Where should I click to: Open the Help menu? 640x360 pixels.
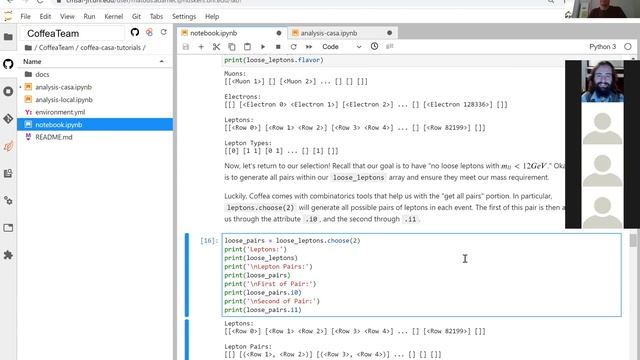click(x=212, y=16)
